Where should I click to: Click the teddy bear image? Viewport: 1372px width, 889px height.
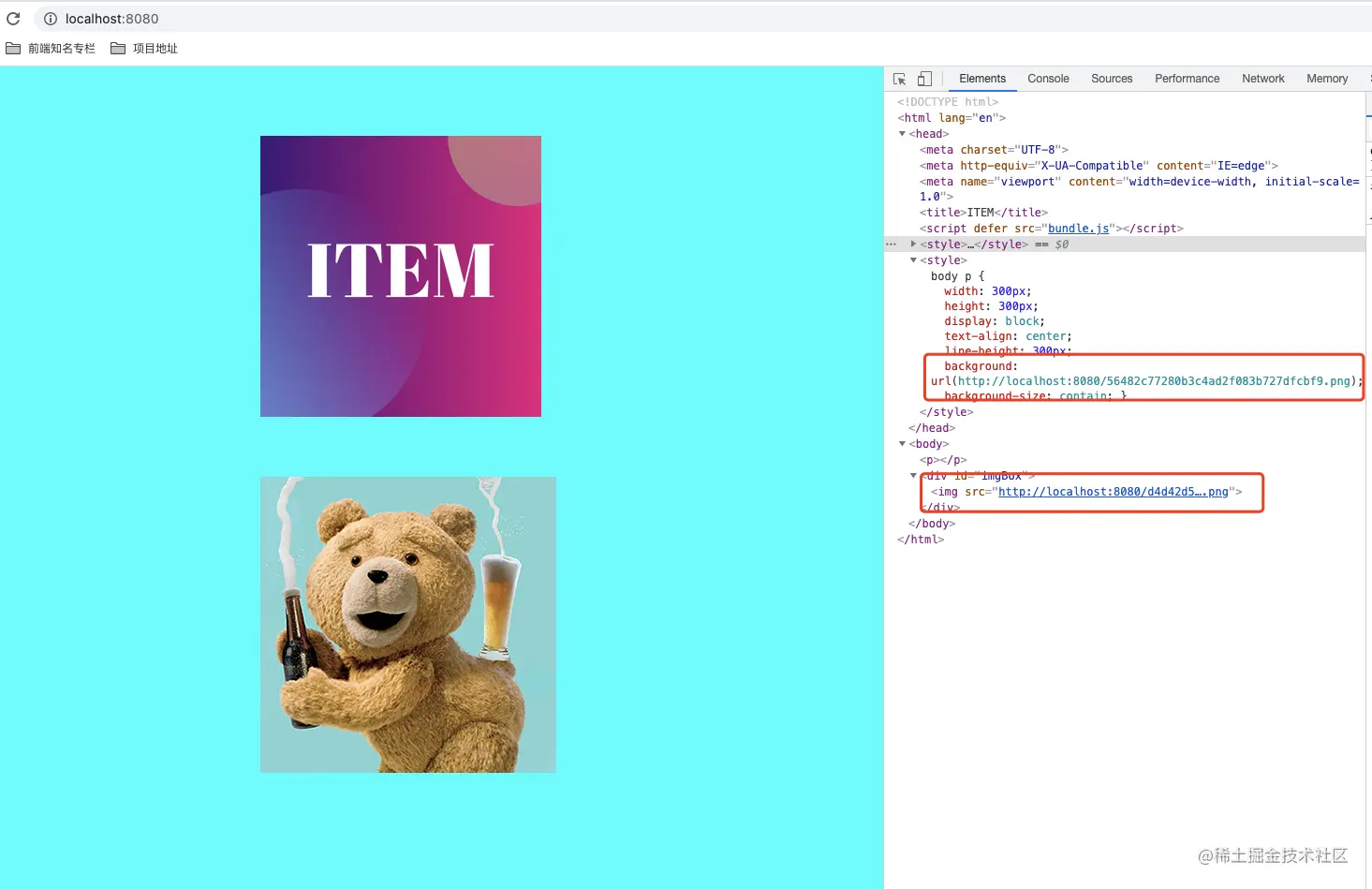click(408, 625)
